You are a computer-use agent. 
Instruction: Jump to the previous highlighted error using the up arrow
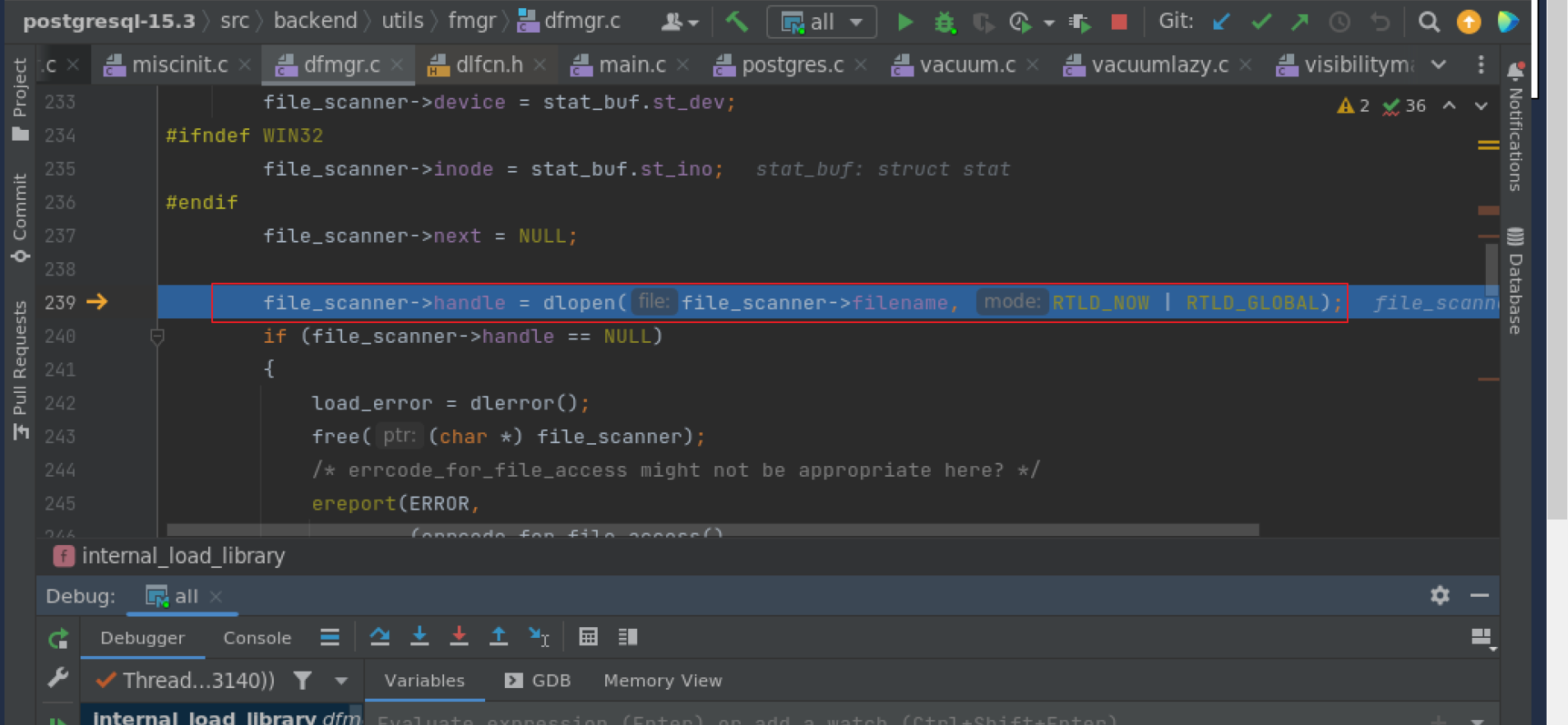[1450, 105]
